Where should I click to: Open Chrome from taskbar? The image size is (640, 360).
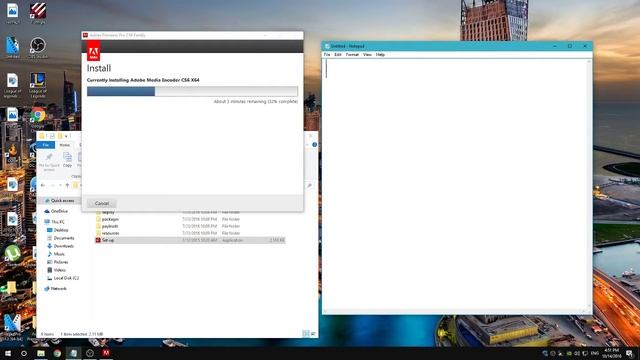click(57, 353)
